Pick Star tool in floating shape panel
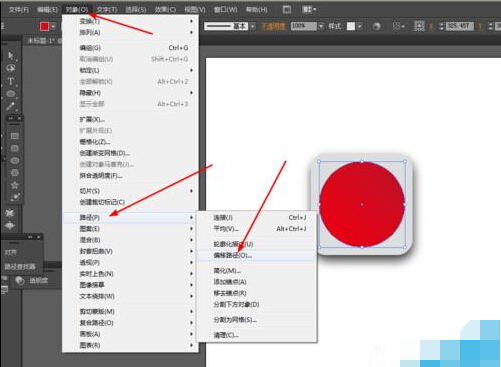This screenshot has height=367, width=501. click(x=14, y=185)
